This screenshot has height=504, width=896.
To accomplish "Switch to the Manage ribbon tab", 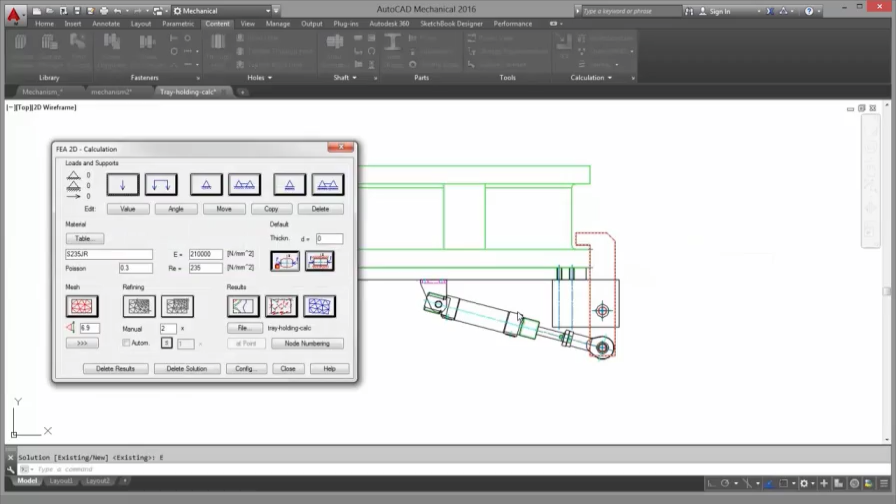I will click(x=278, y=24).
